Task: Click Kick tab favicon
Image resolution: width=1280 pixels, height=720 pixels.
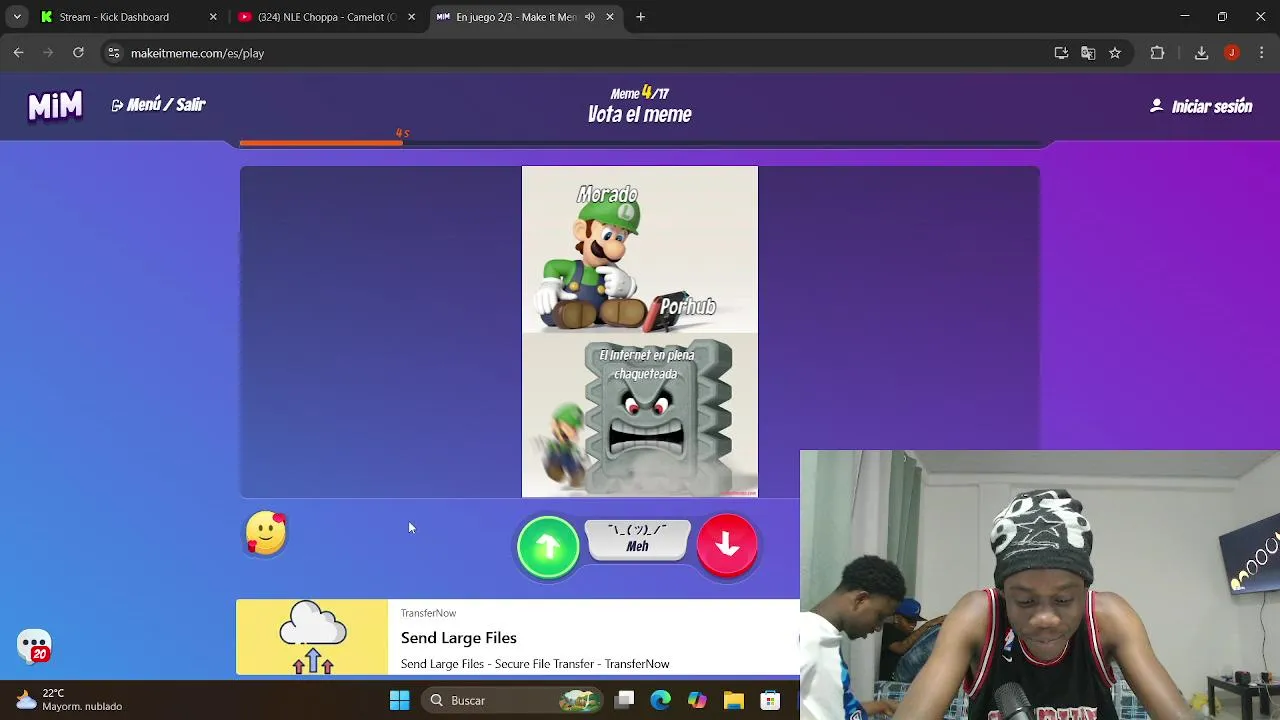Action: click(x=46, y=17)
